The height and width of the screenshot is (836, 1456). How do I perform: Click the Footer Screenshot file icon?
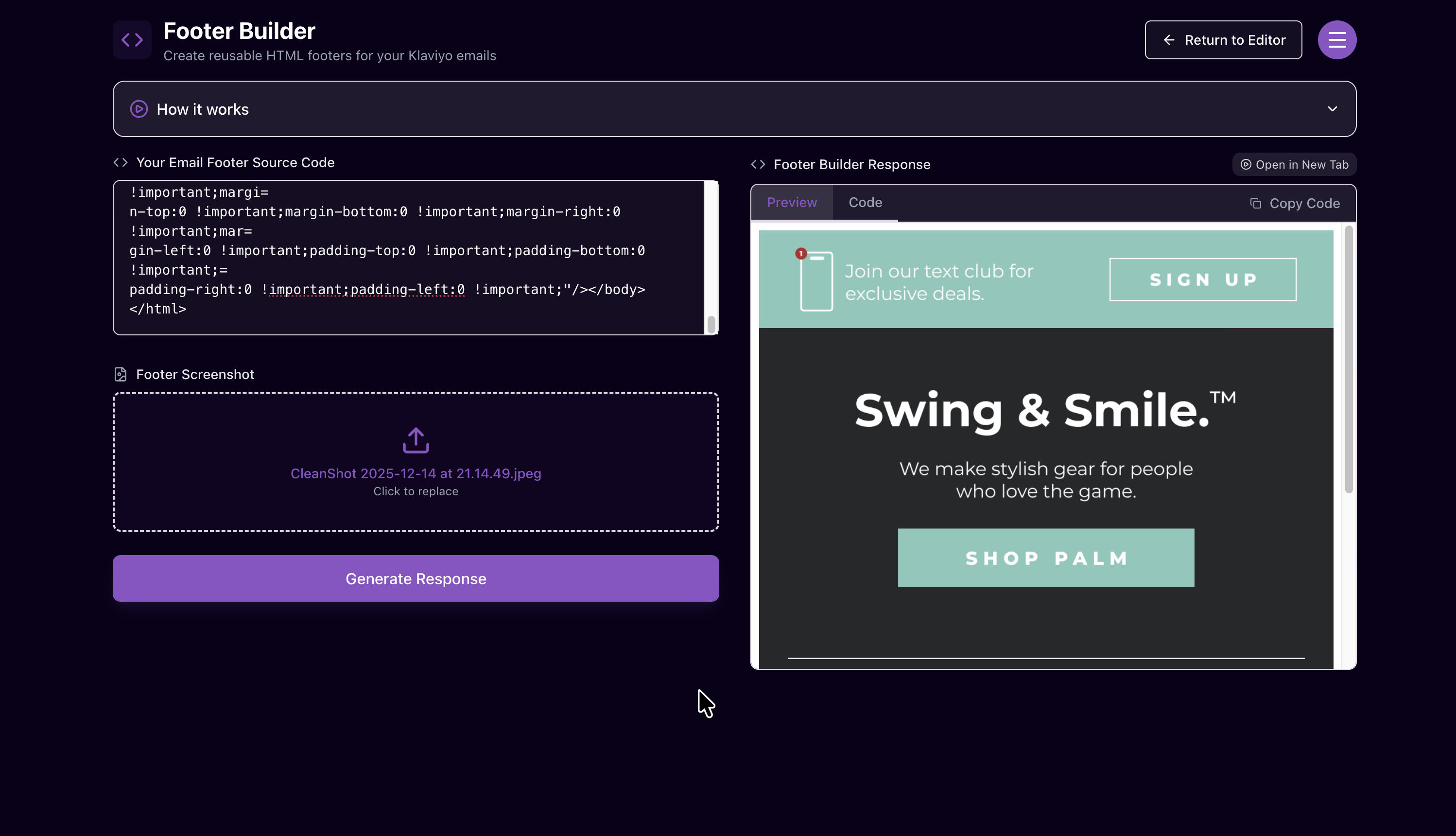point(121,374)
